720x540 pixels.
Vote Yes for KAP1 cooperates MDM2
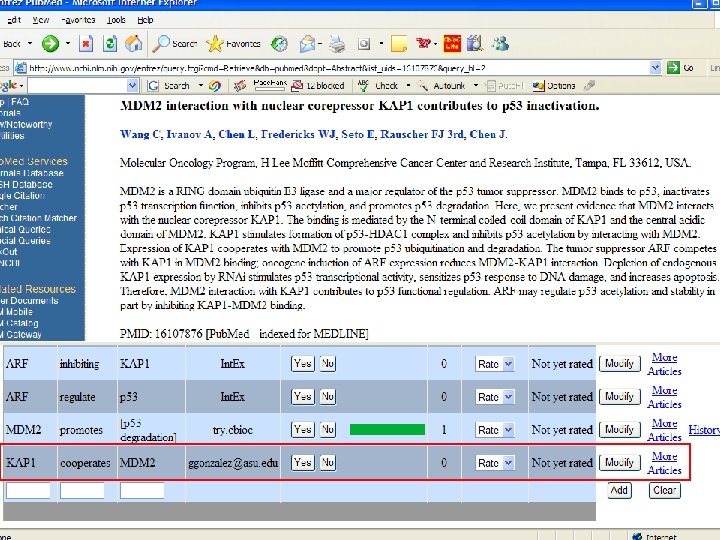point(303,463)
